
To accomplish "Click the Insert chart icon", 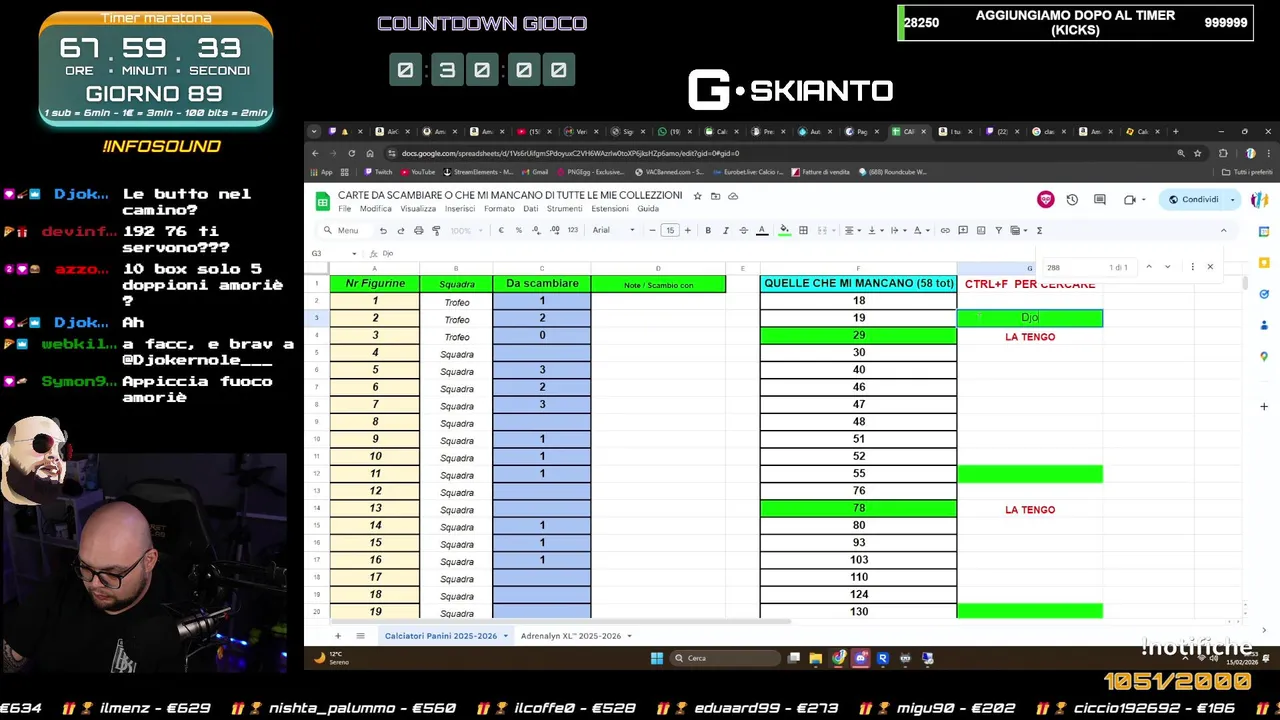I will [980, 230].
